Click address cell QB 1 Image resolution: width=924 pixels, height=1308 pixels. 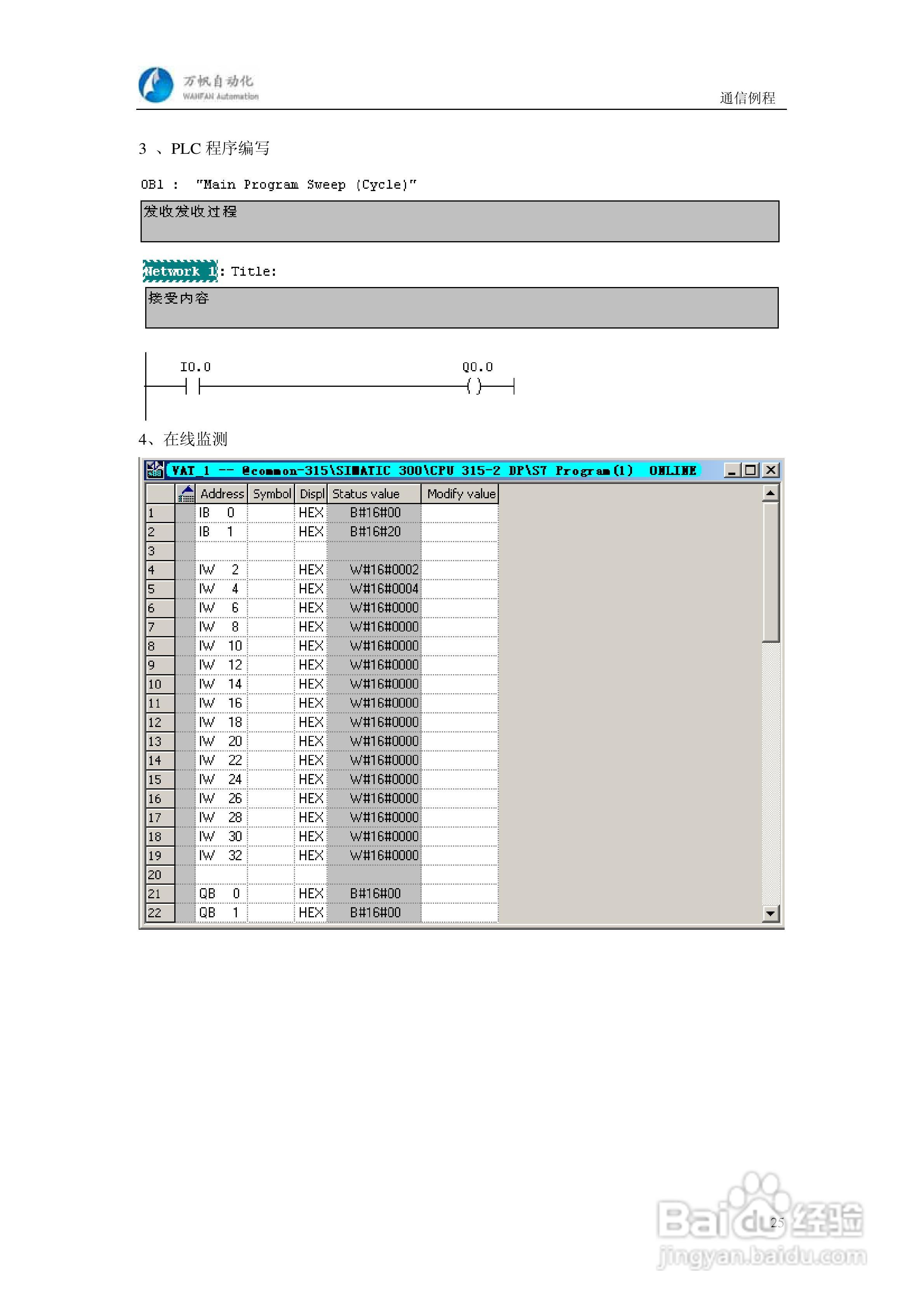(x=221, y=913)
